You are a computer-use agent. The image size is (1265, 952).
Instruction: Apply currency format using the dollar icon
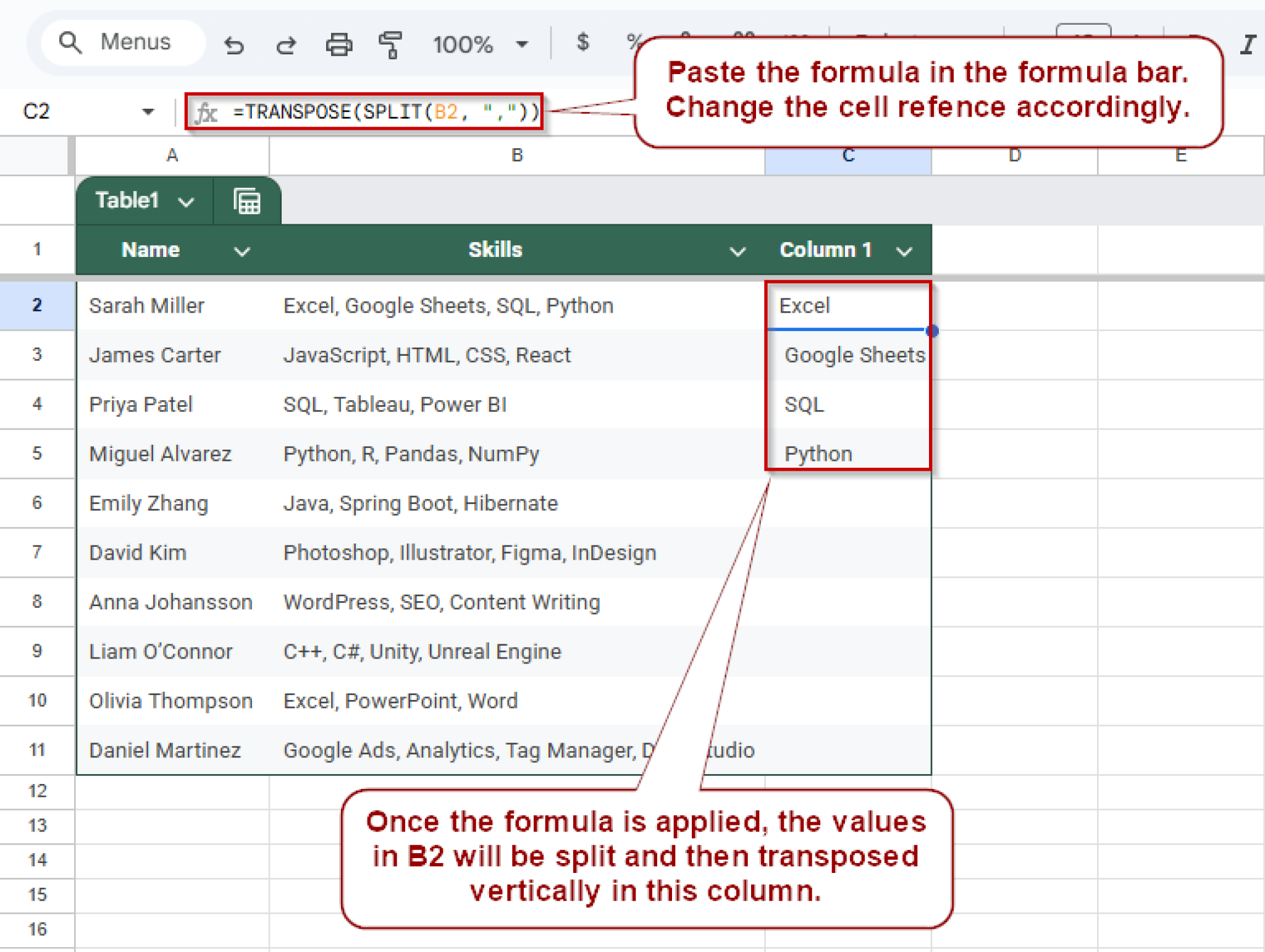[581, 42]
